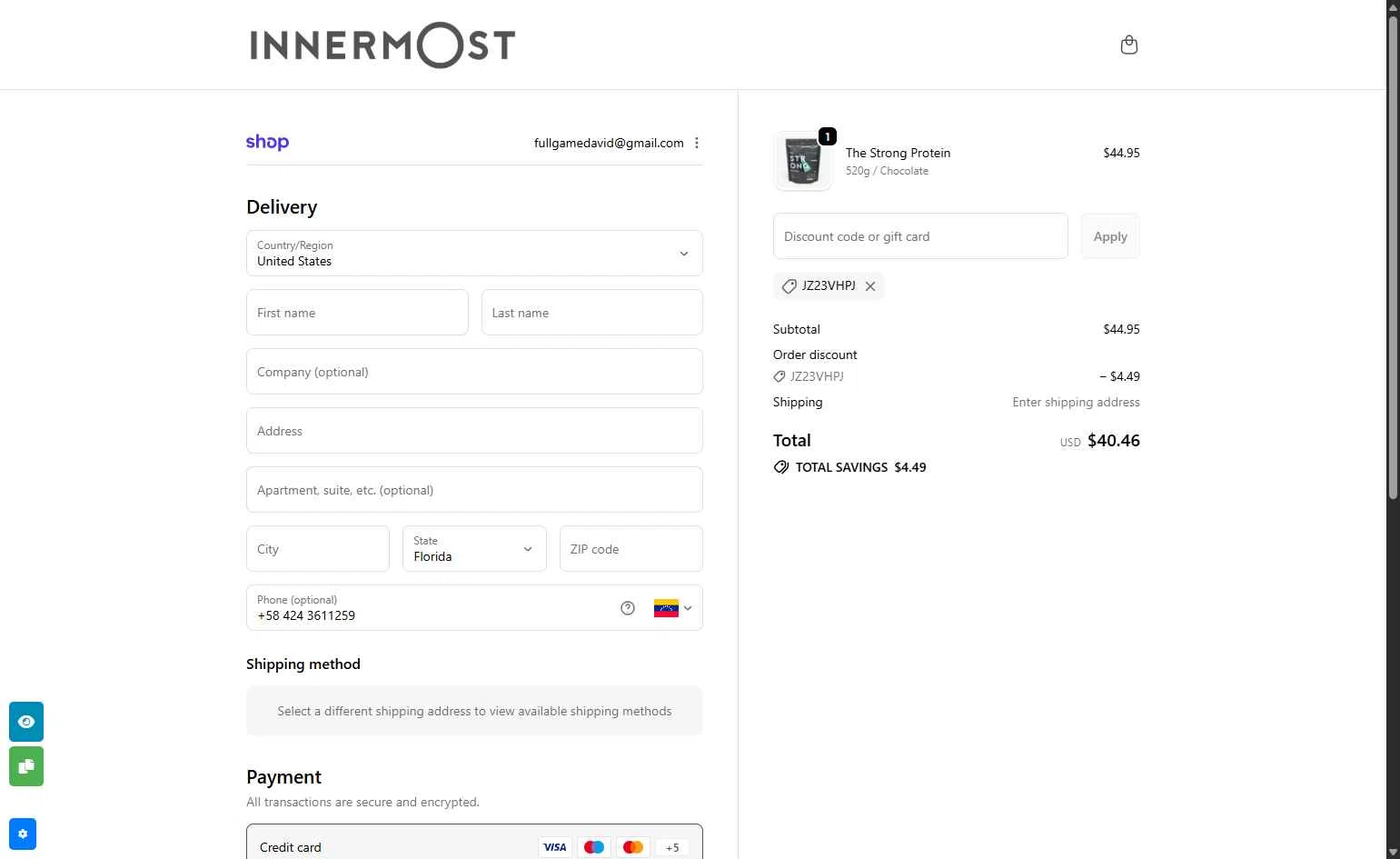The image size is (1400, 859).
Task: Click the Strong Protein product thumbnail
Action: [x=803, y=161]
